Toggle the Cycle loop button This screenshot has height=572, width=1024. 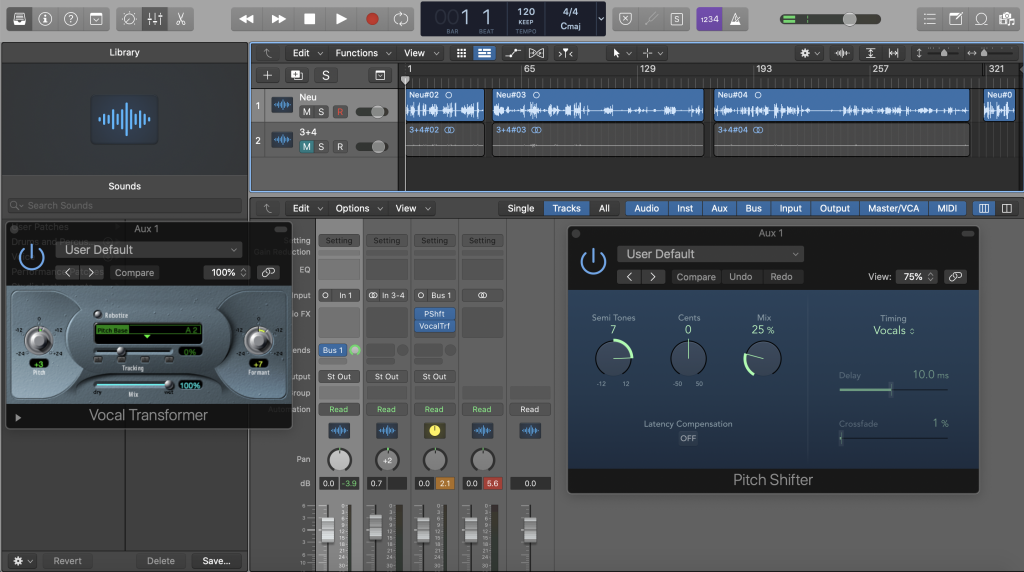coord(400,19)
